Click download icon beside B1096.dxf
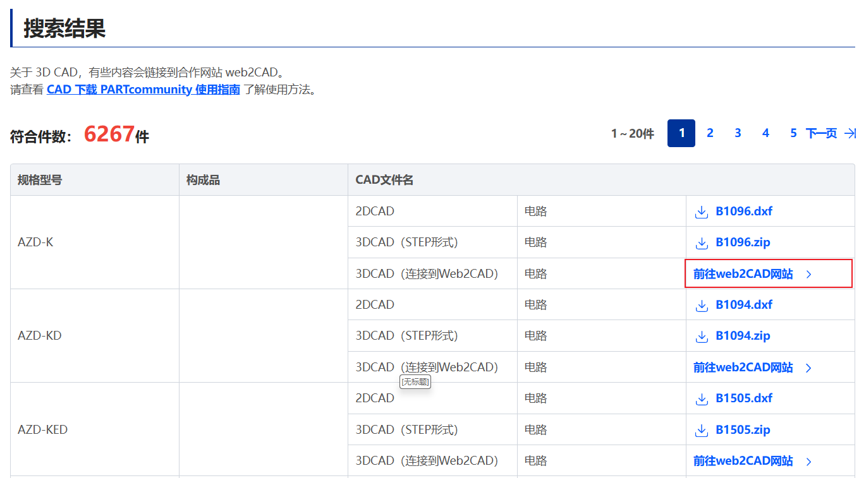Viewport: 859px width, 478px height. tap(702, 212)
